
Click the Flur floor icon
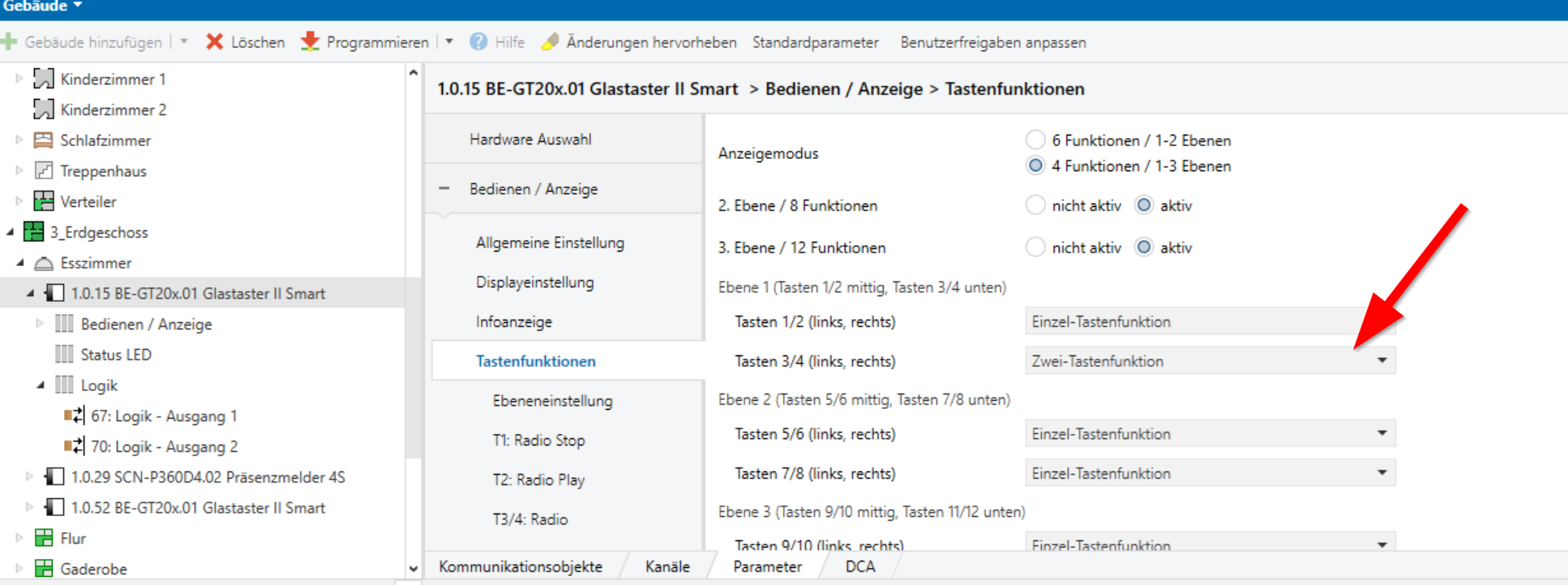coord(44,538)
